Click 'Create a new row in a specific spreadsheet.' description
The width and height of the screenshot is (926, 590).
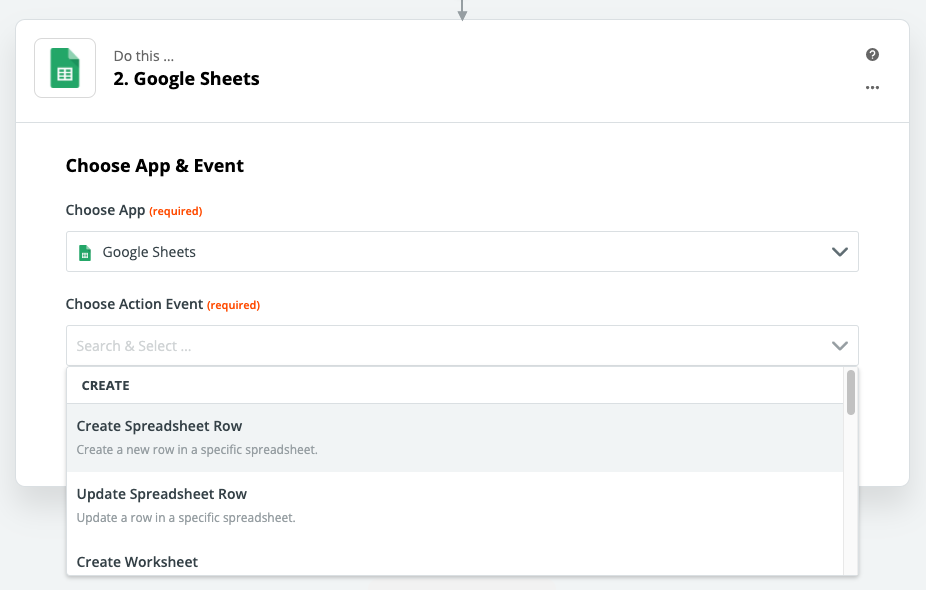(x=197, y=450)
